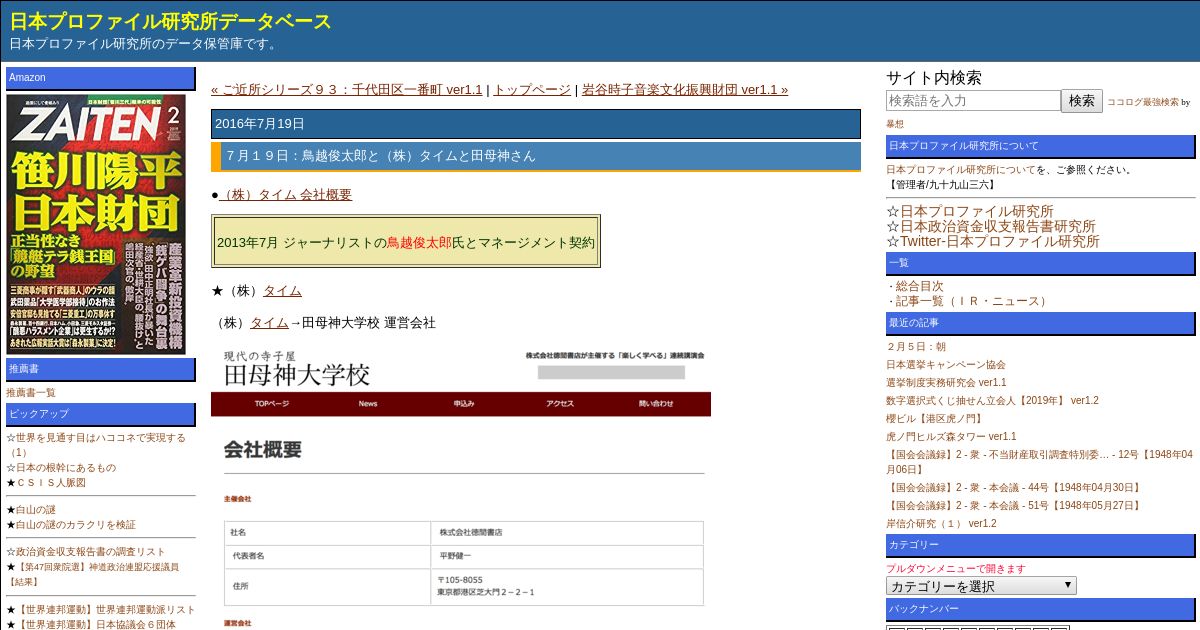
Task: Open ココログ最強検索 link
Action: (x=1142, y=102)
